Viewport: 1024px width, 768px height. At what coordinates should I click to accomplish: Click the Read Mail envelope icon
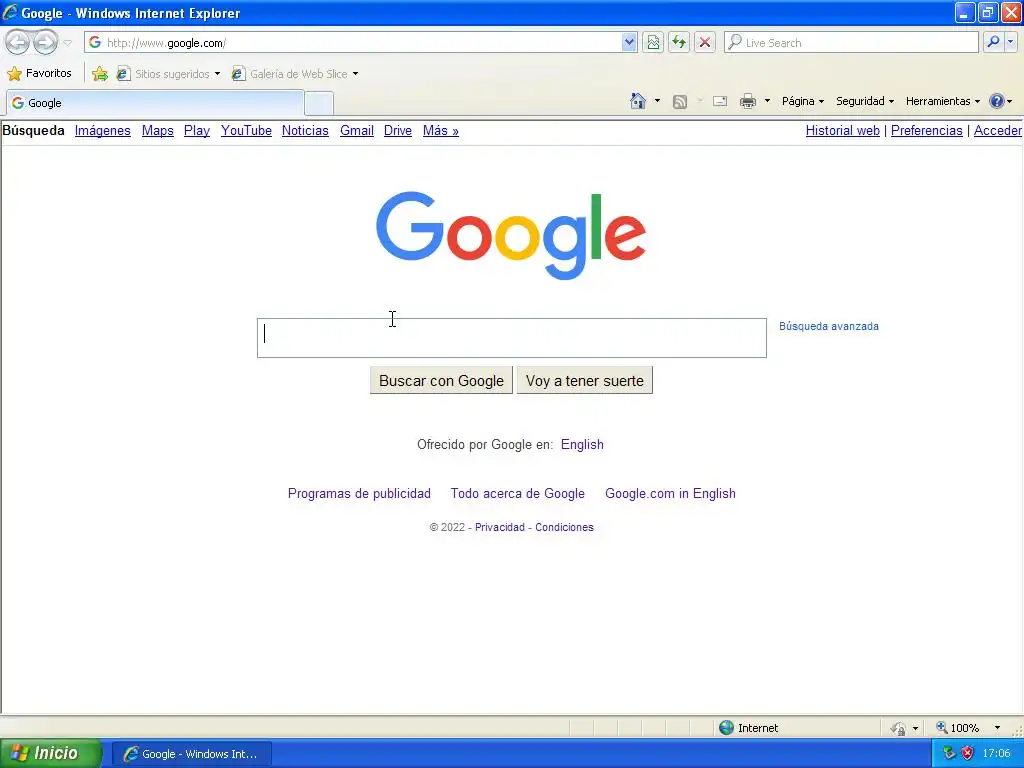coord(720,101)
